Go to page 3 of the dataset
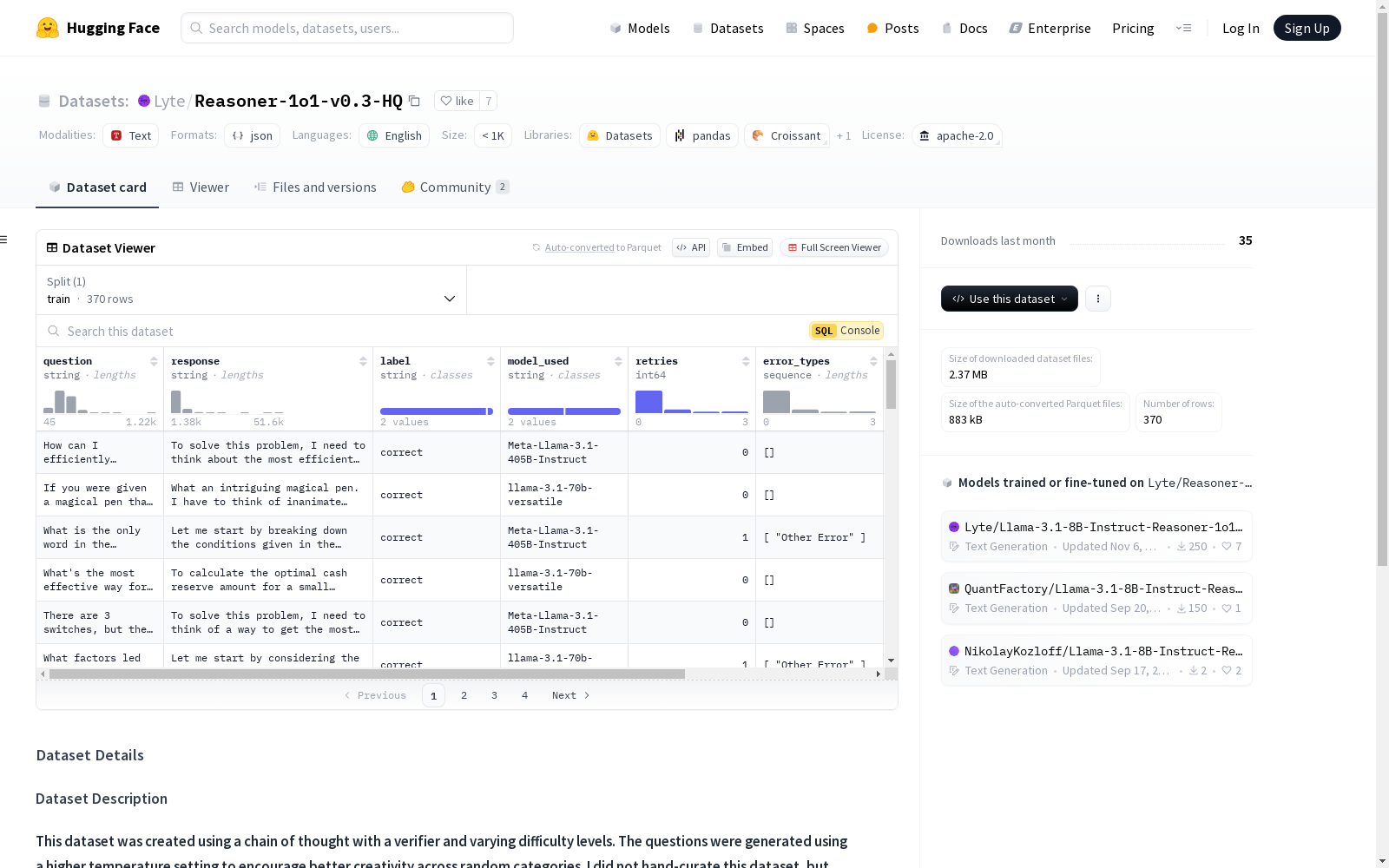The height and width of the screenshot is (868, 1389). pos(495,695)
